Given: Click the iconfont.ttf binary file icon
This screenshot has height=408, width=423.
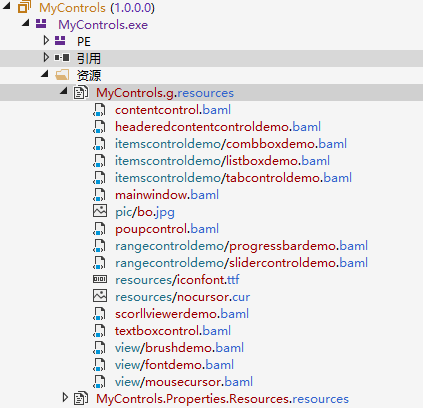Looking at the screenshot, I should 100,279.
